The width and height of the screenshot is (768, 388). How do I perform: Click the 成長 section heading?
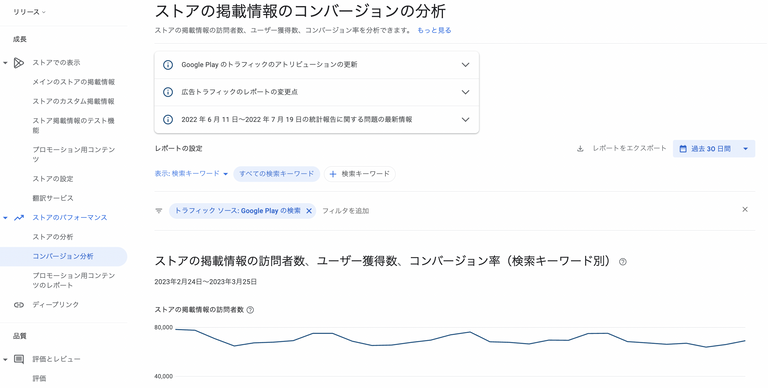pyautogui.click(x=20, y=40)
